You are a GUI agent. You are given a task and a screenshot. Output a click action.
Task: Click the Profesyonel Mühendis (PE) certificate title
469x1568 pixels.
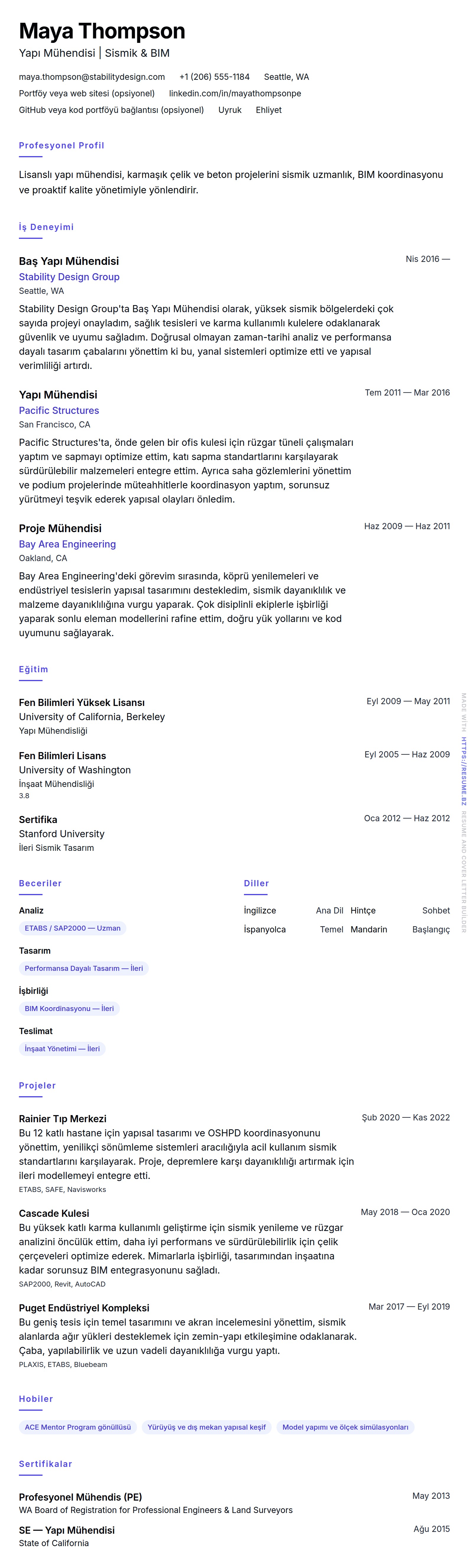pos(80,1496)
